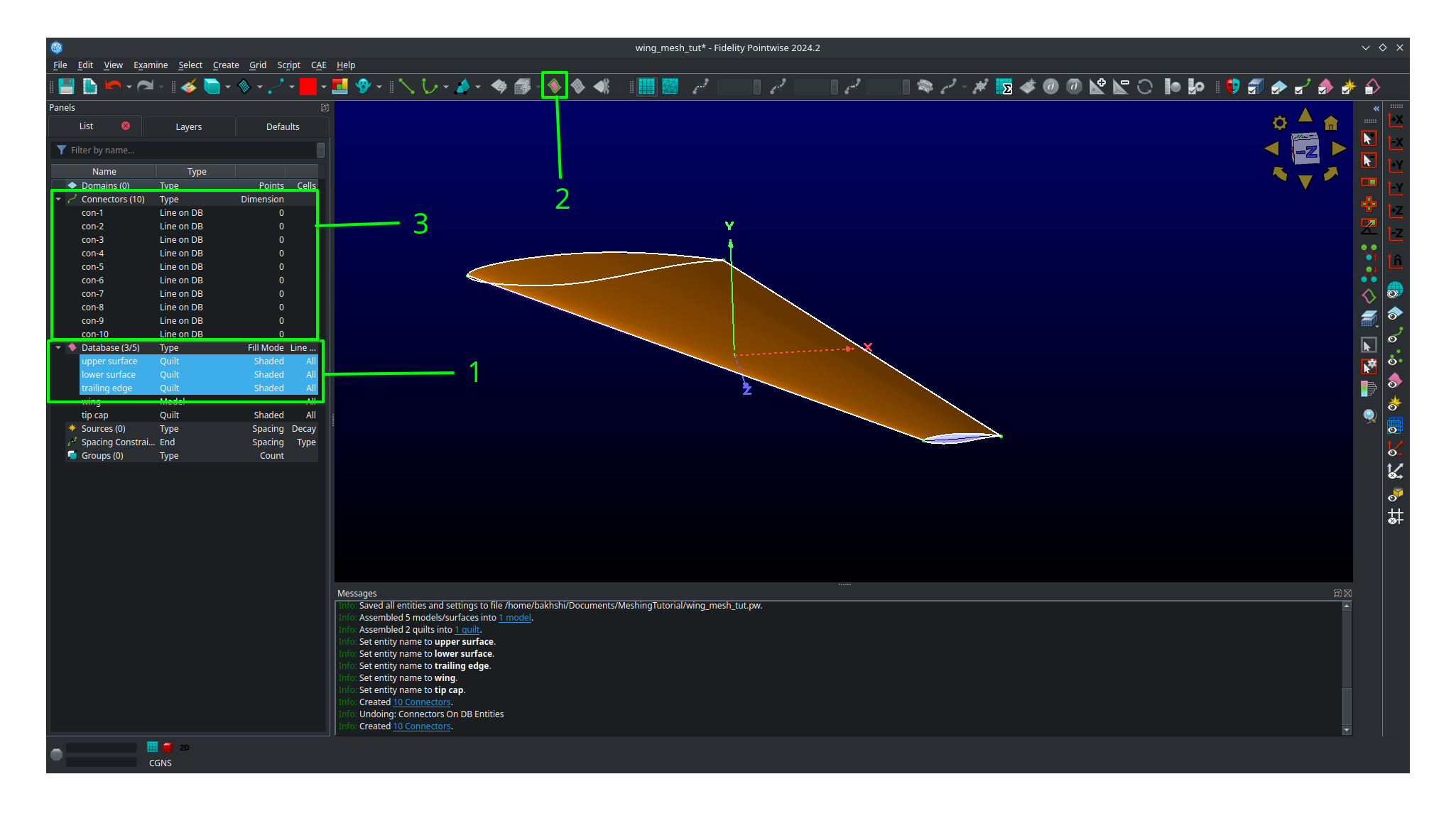The image size is (1456, 828).
Task: Open the CAE menu
Action: pyautogui.click(x=318, y=65)
